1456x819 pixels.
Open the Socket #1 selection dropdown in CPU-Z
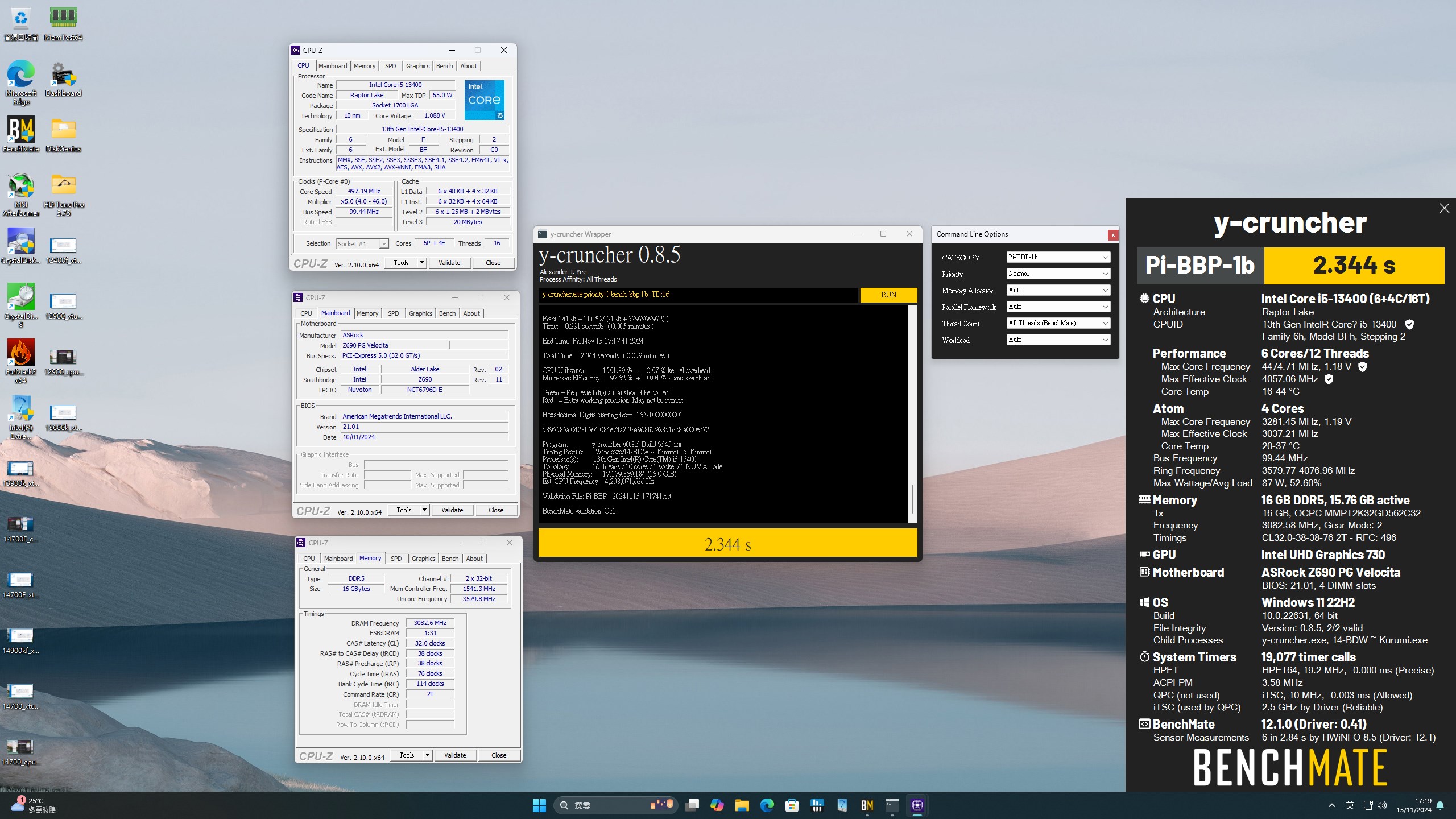click(362, 243)
